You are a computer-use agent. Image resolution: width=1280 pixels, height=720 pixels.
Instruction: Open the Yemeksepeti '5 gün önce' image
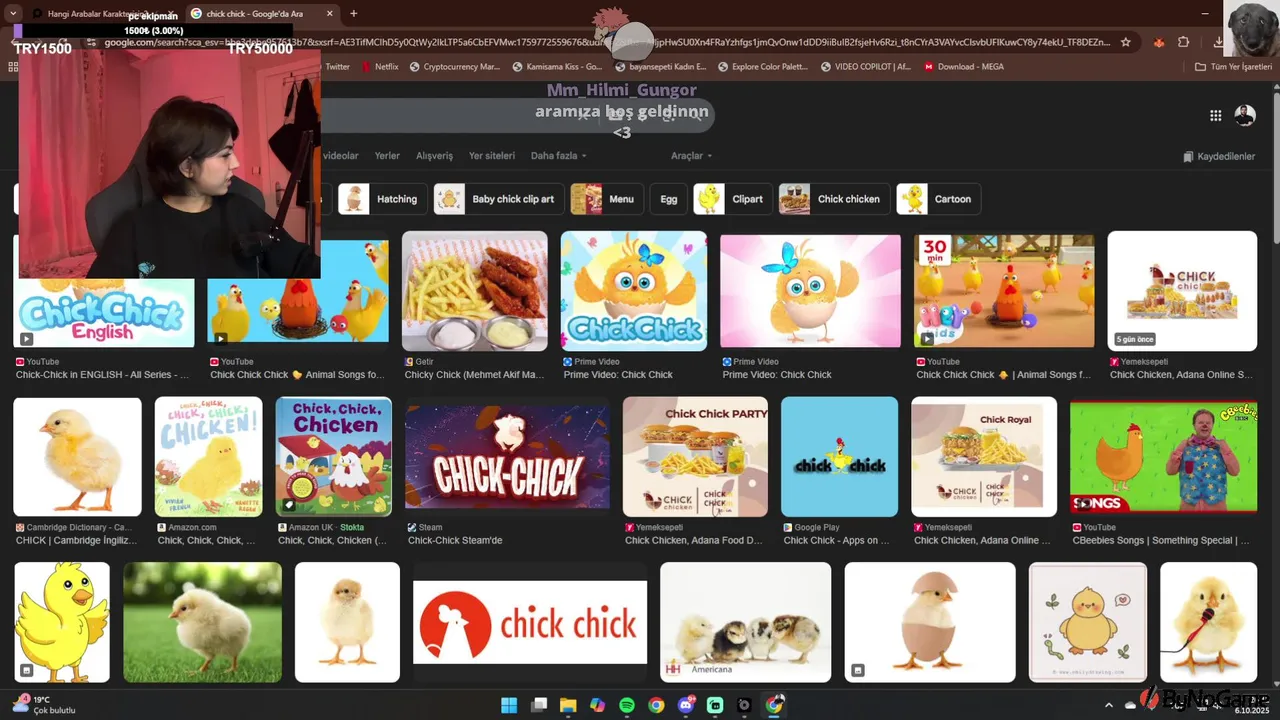click(x=1182, y=291)
